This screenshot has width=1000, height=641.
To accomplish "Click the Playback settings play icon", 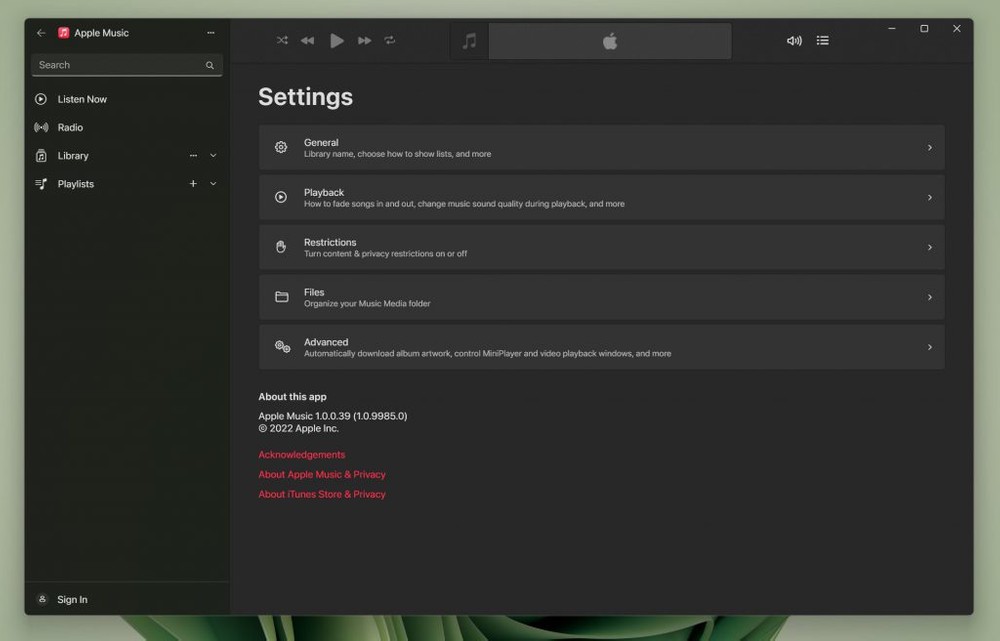I will pyautogui.click(x=281, y=198).
